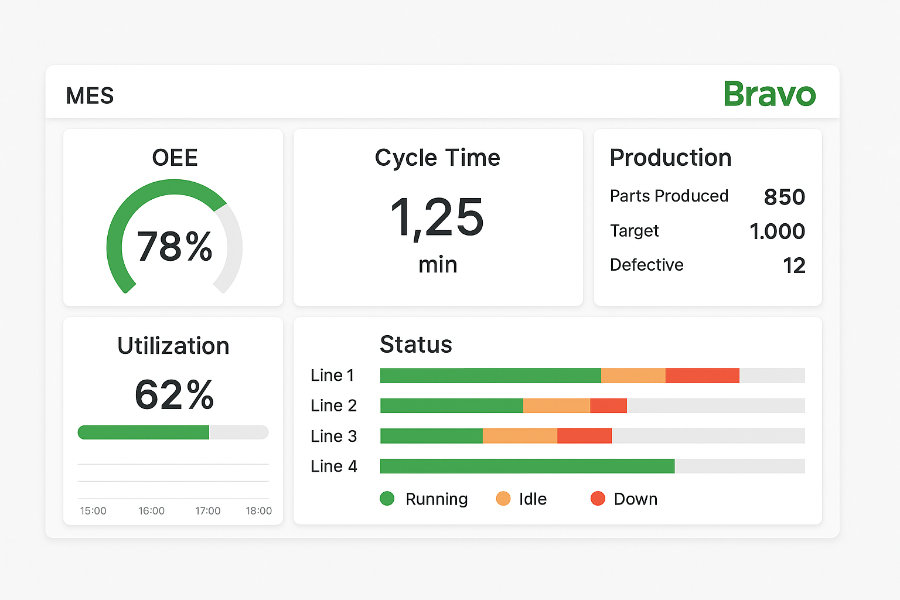Expand the Utilization chart
The height and width of the screenshot is (600, 900).
pos(172,346)
